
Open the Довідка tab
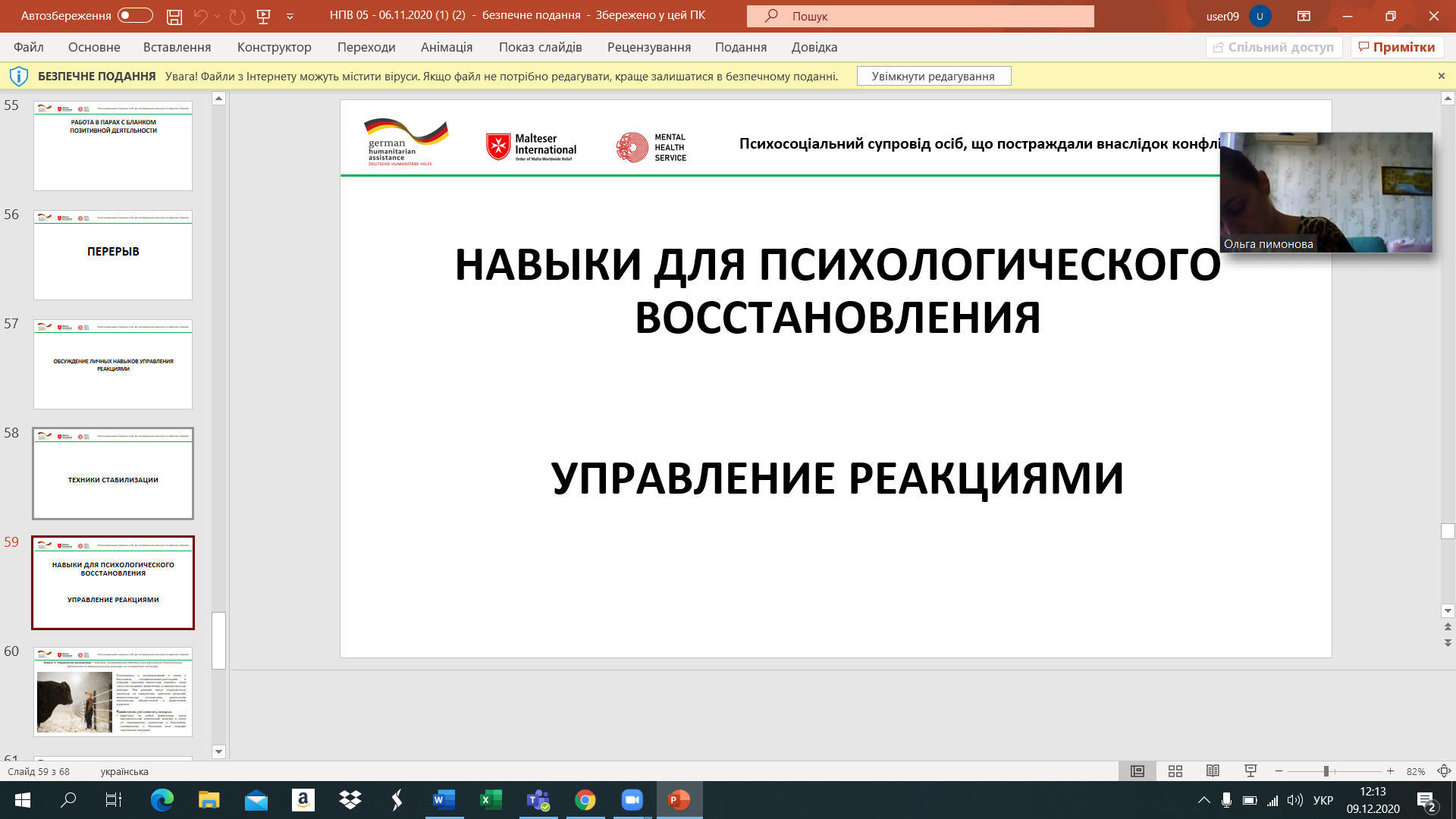coord(814,47)
